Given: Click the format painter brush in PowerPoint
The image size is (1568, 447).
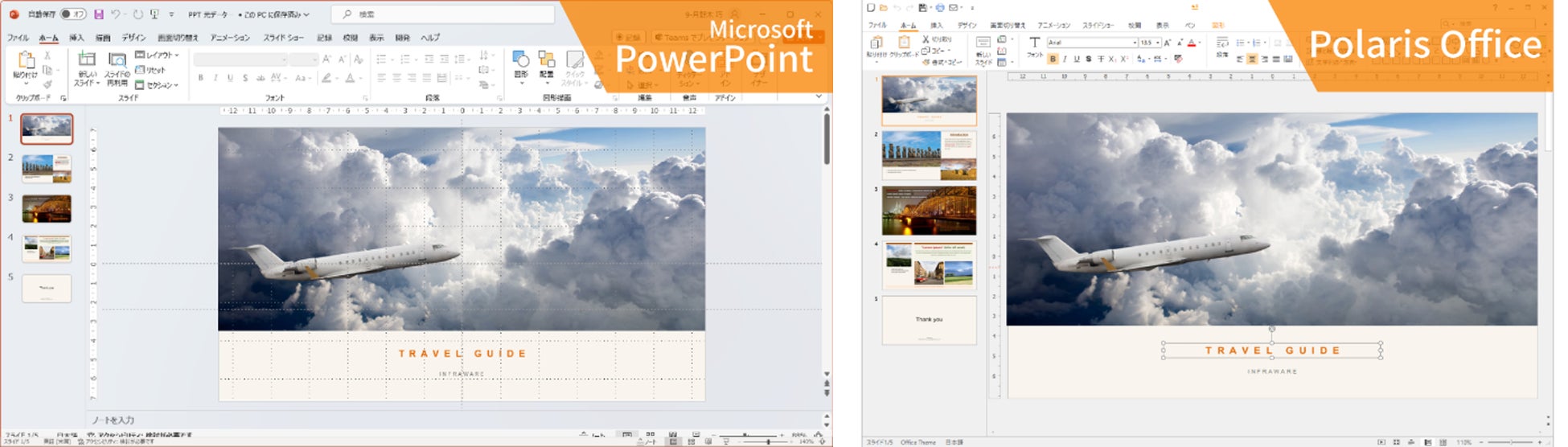Looking at the screenshot, I should pyautogui.click(x=47, y=84).
